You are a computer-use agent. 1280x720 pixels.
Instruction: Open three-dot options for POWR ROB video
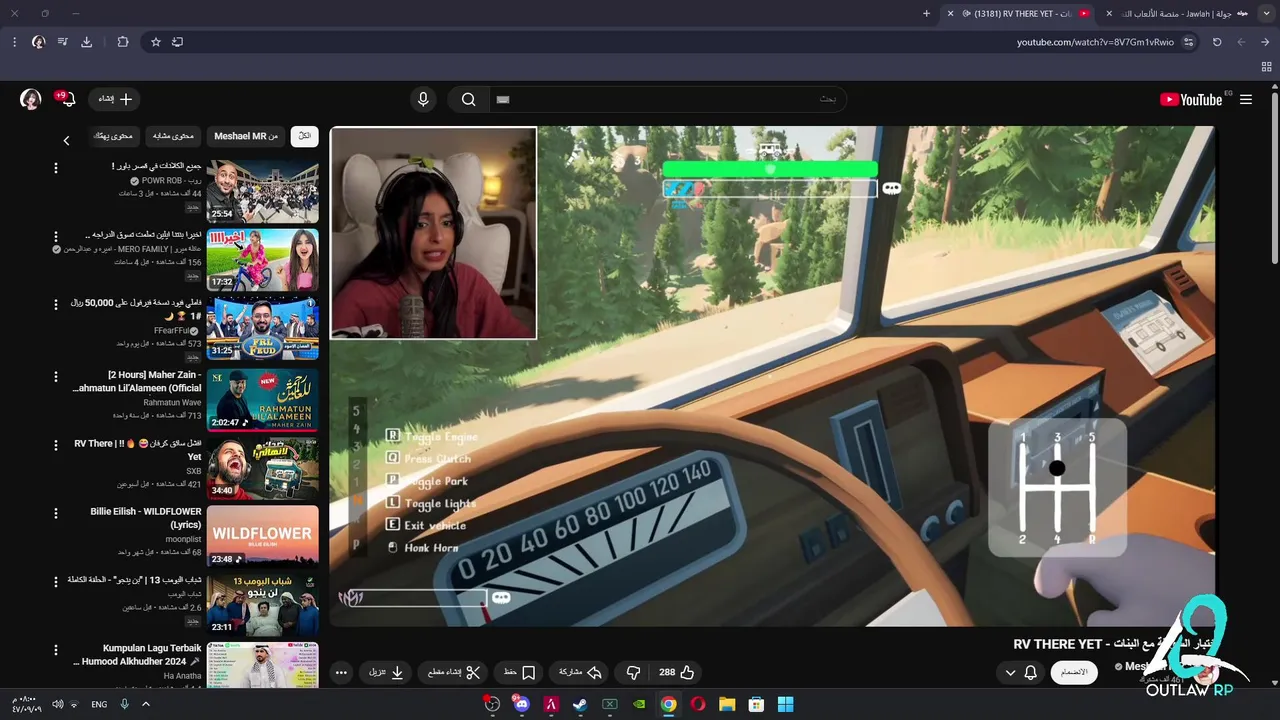coord(56,168)
